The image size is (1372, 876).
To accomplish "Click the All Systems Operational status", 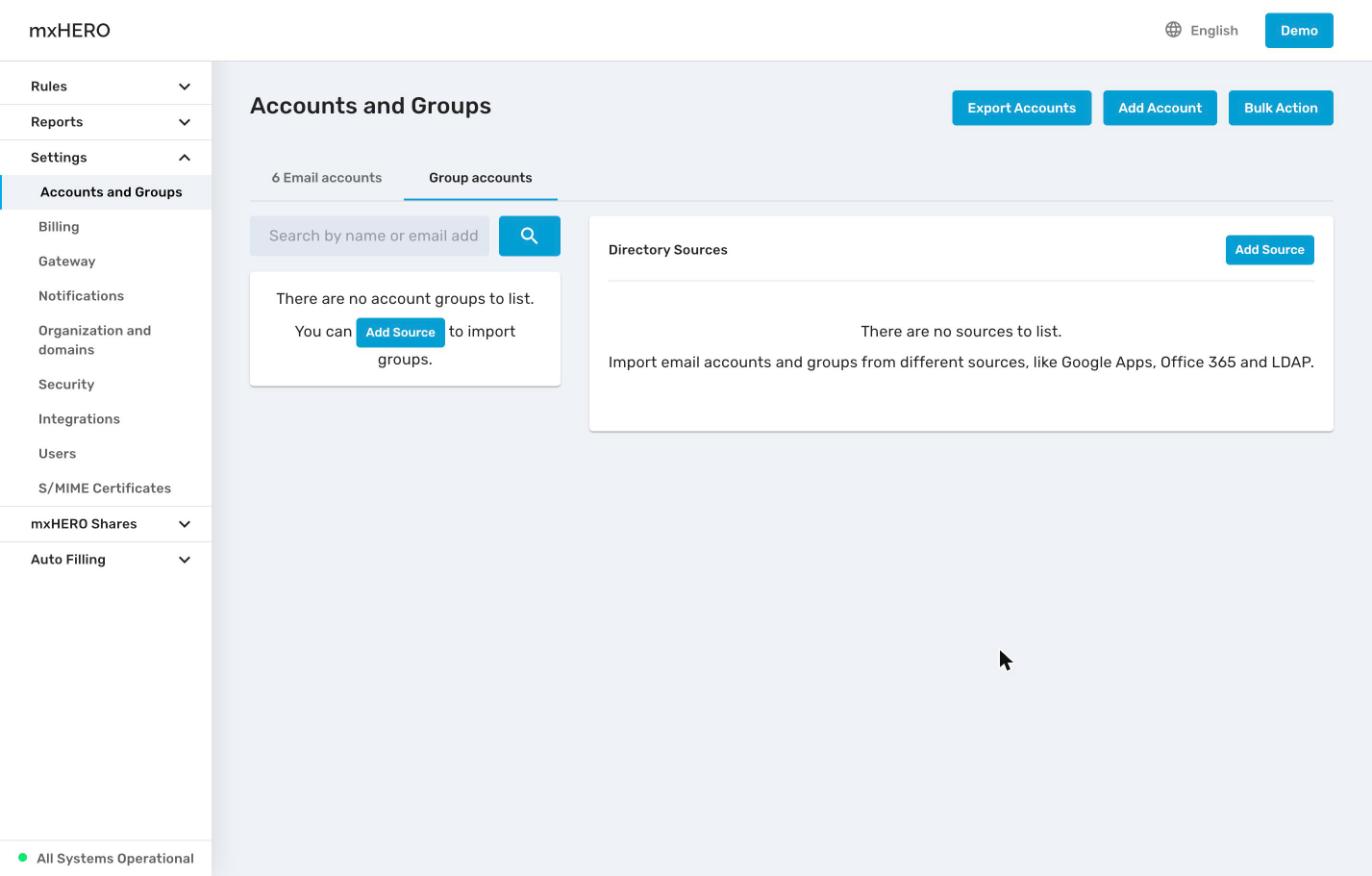I will [115, 858].
